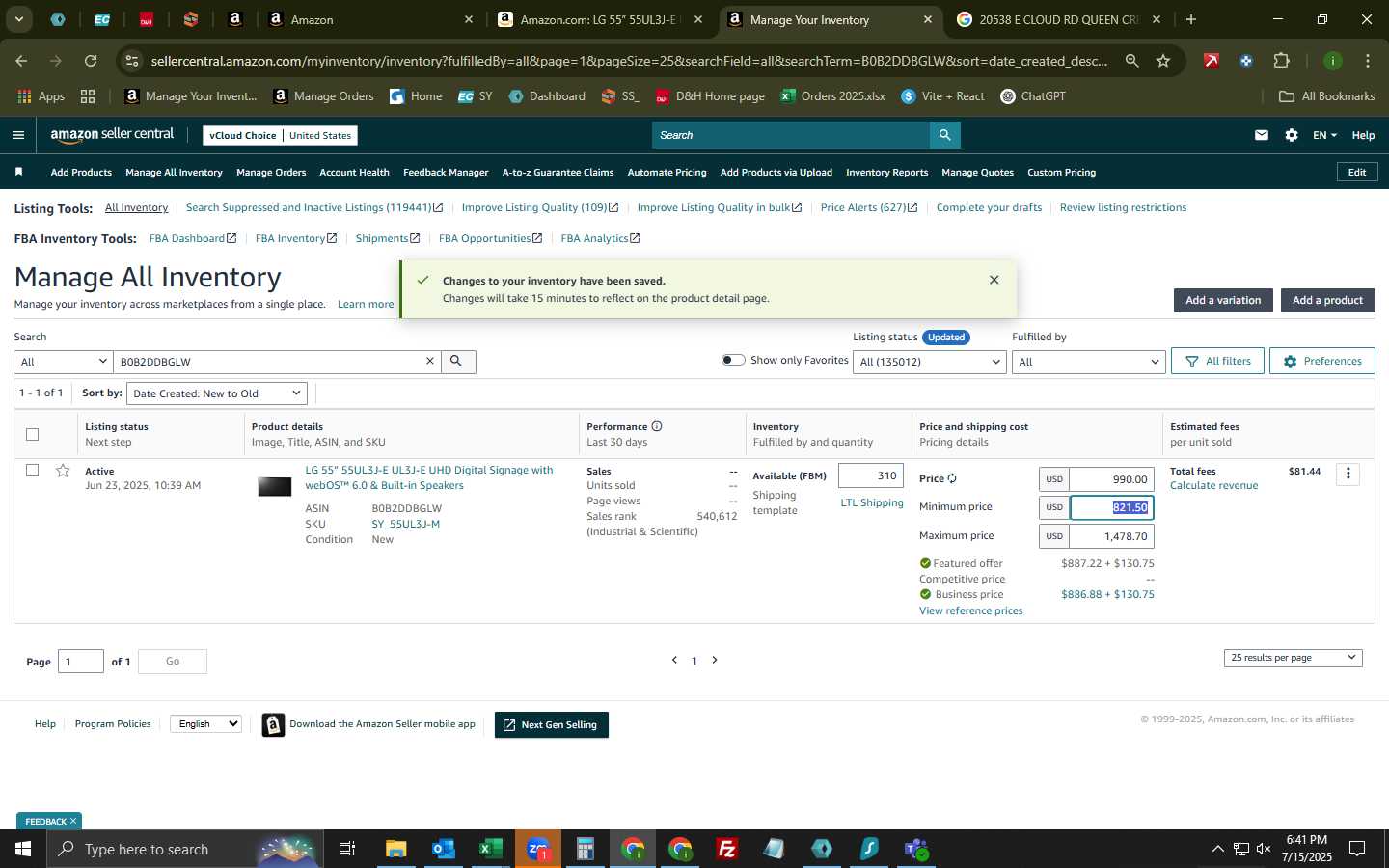
Task: Go to the previous results page arrow
Action: (x=674, y=660)
